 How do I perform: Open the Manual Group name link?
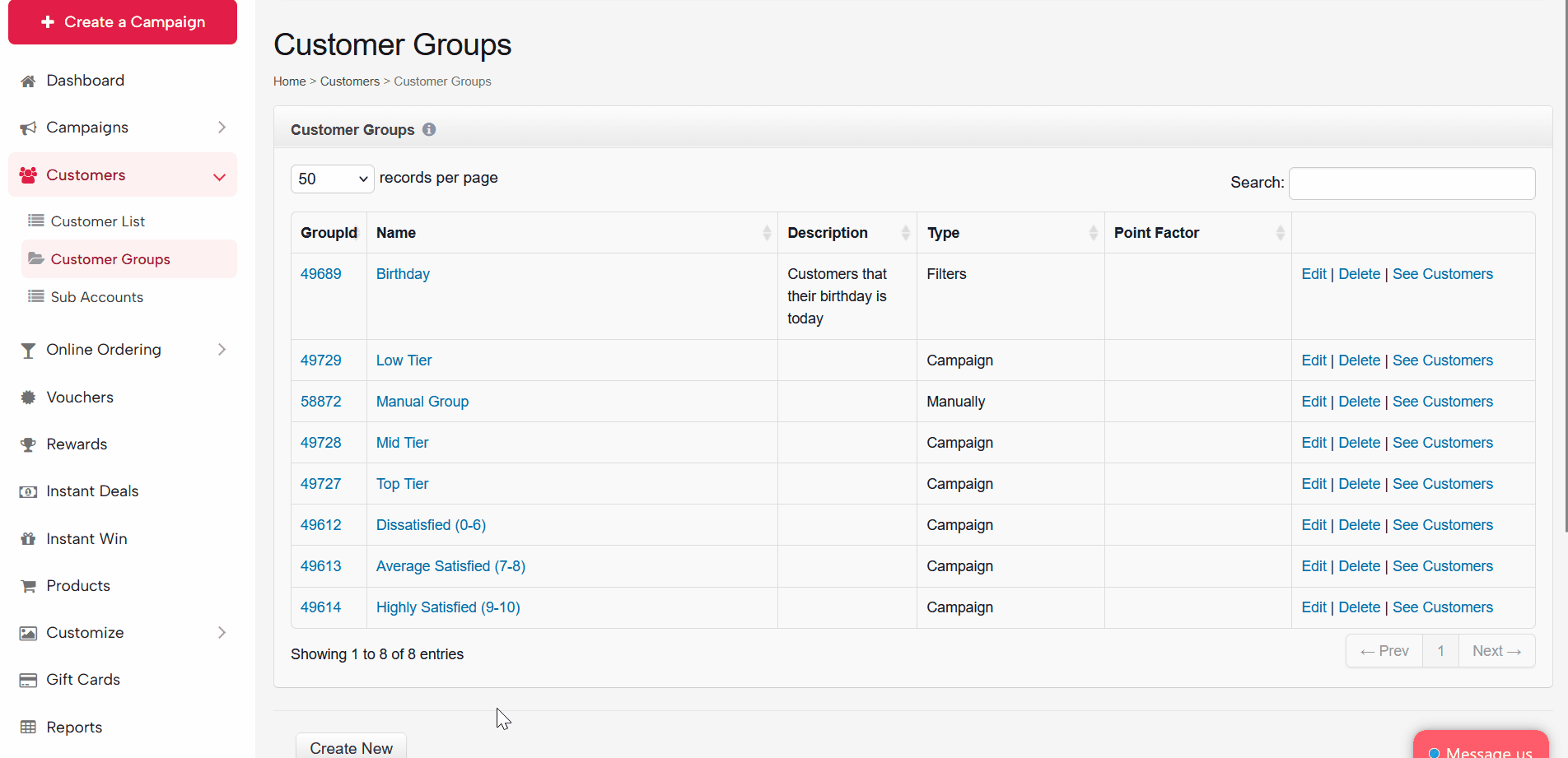point(422,402)
